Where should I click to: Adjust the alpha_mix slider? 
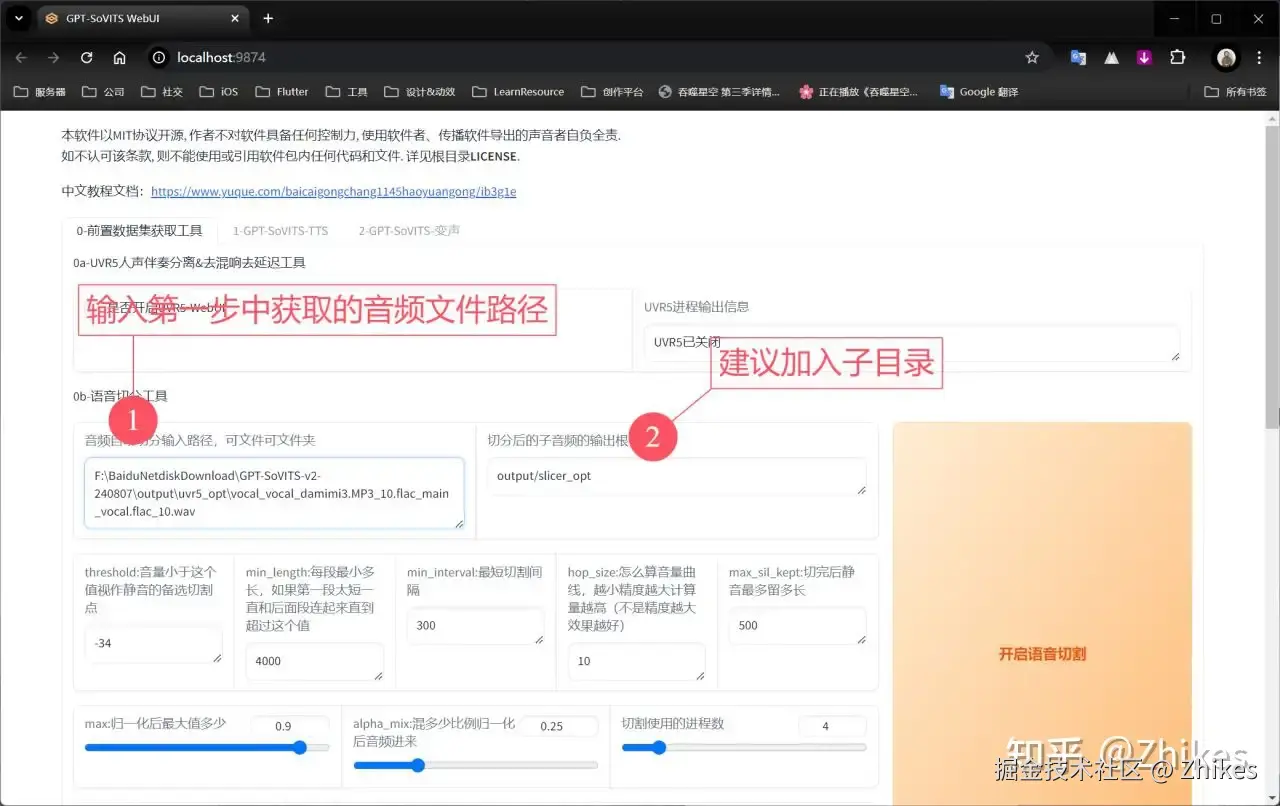click(476, 765)
